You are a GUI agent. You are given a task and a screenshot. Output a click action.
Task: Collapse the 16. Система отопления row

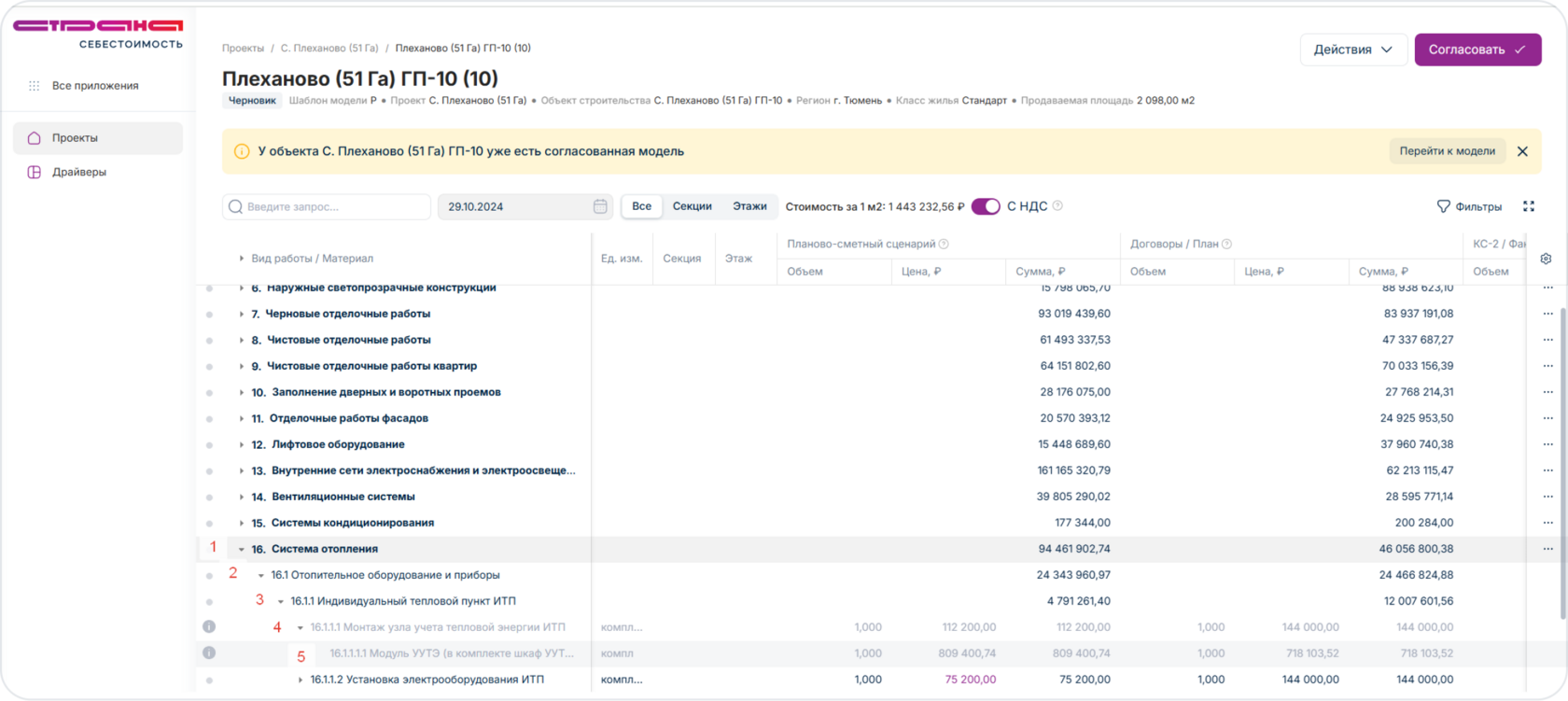tap(242, 550)
